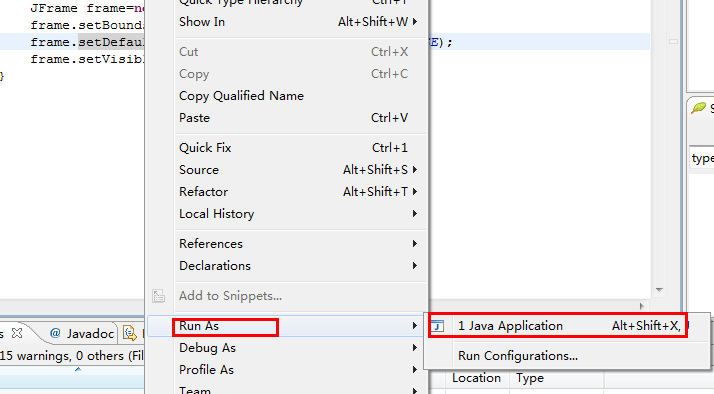
Task: Open Run Configurations dialog
Action: [x=566, y=356]
